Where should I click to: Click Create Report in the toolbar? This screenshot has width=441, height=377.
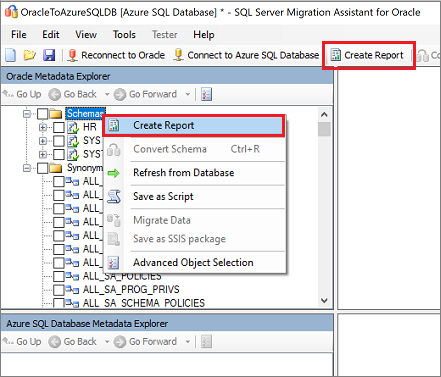(x=367, y=55)
